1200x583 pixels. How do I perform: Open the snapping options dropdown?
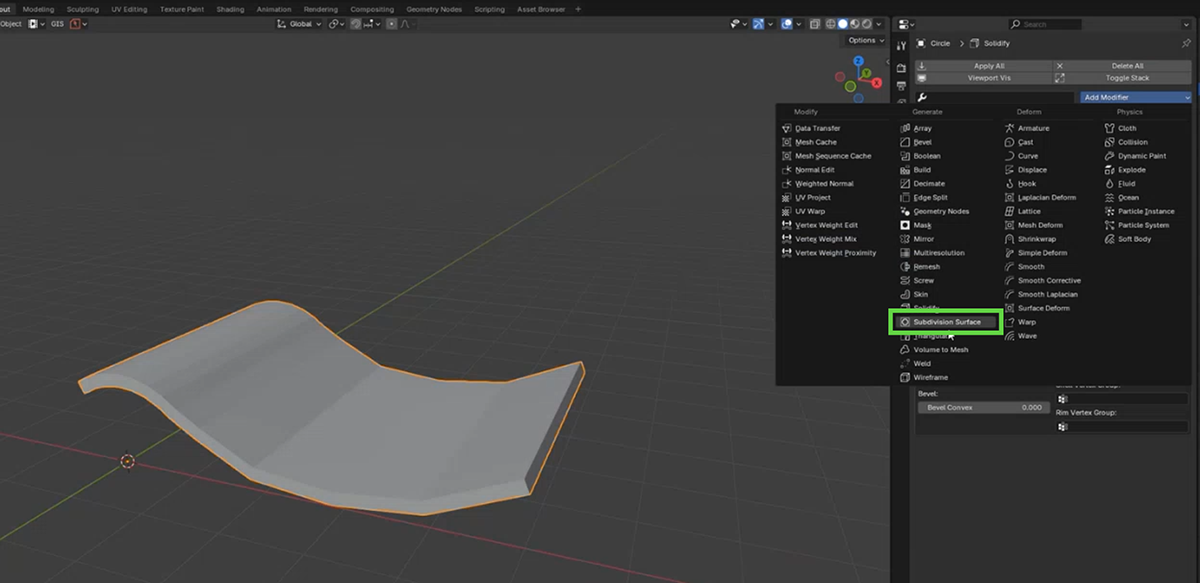[374, 24]
